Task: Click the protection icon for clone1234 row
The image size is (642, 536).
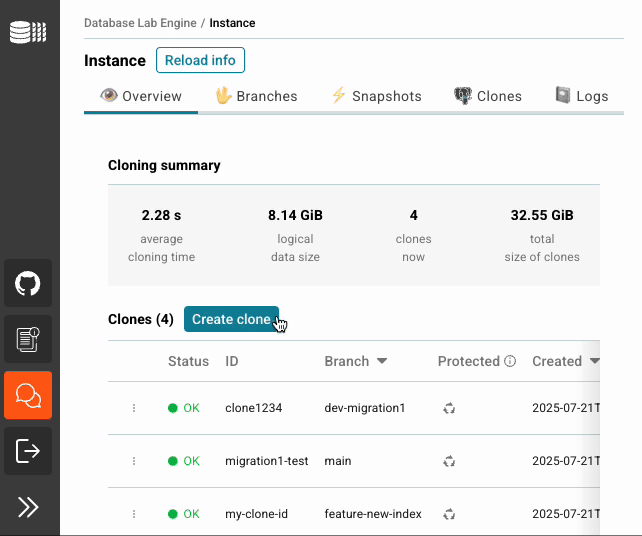Action: point(449,408)
